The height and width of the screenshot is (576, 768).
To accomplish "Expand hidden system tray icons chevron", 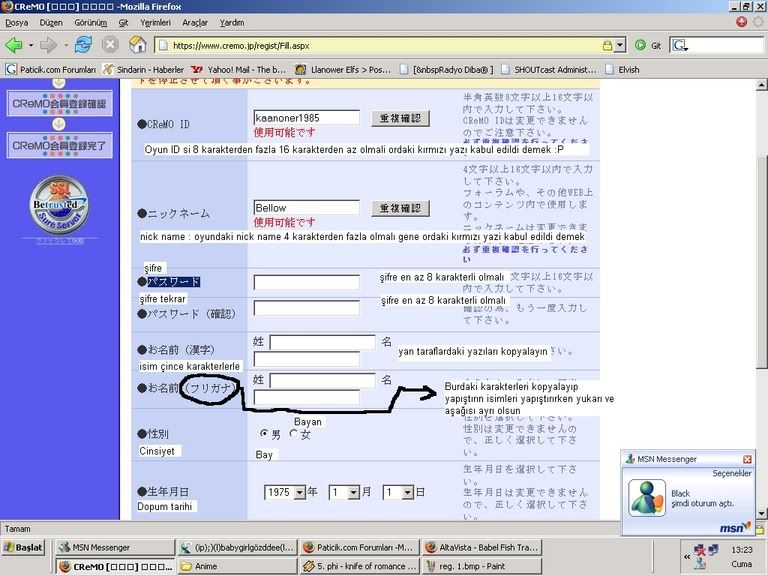I will coord(687,557).
